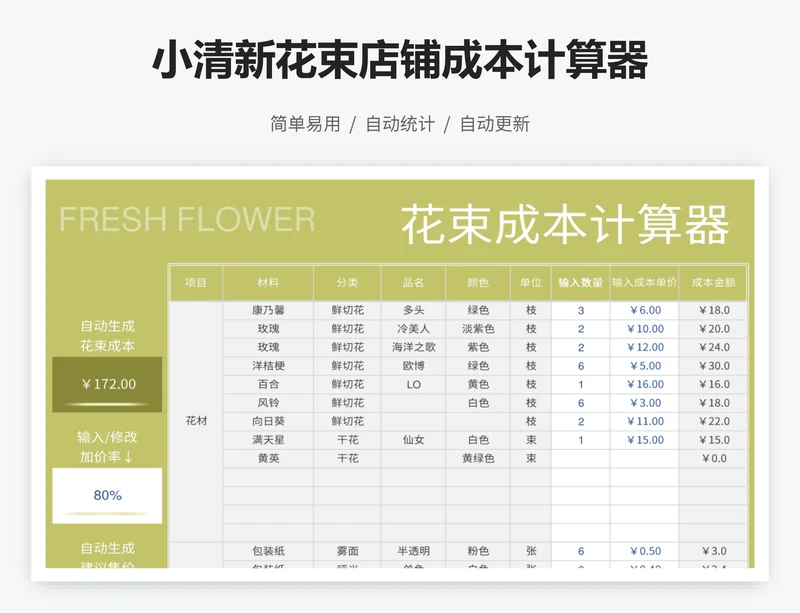The image size is (800, 613).
Task: Click the LO variety cell
Action: tap(413, 384)
